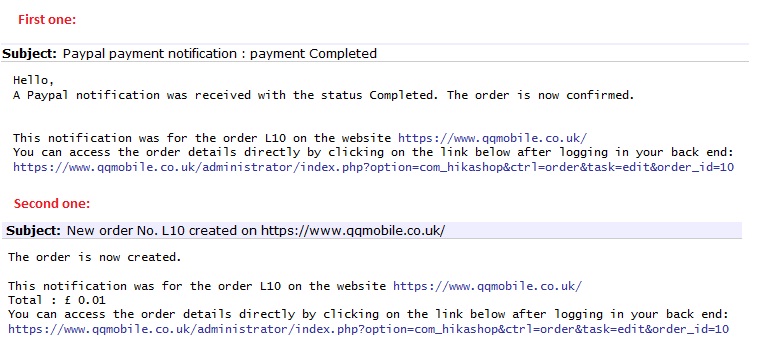This screenshot has height=364, width=771.
Task: Open qqmobile.co.uk link in second email
Action: [x=487, y=286]
